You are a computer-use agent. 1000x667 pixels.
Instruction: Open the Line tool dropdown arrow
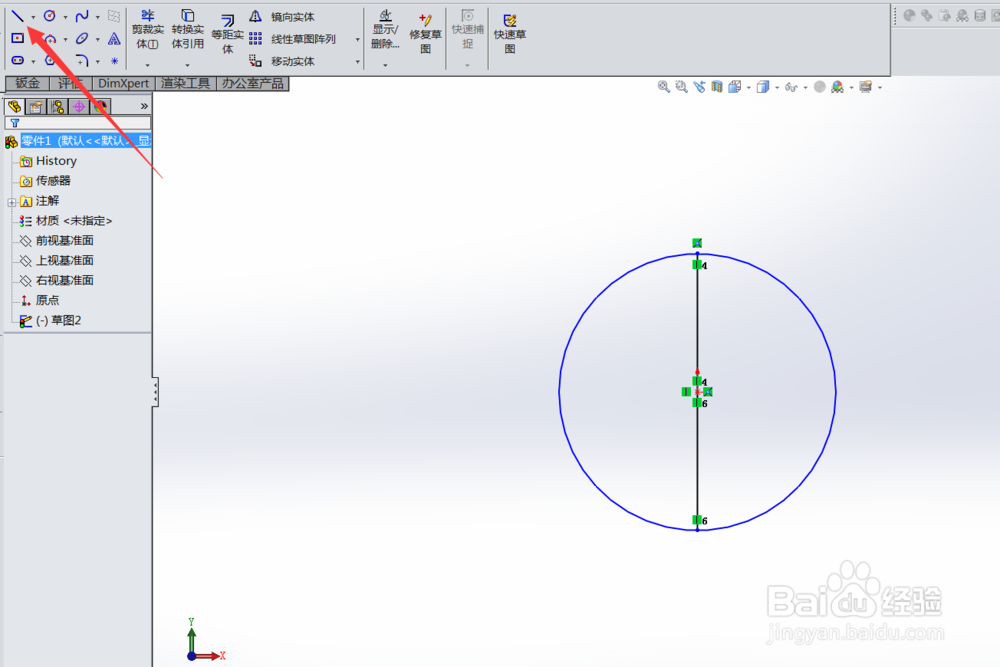tap(33, 17)
